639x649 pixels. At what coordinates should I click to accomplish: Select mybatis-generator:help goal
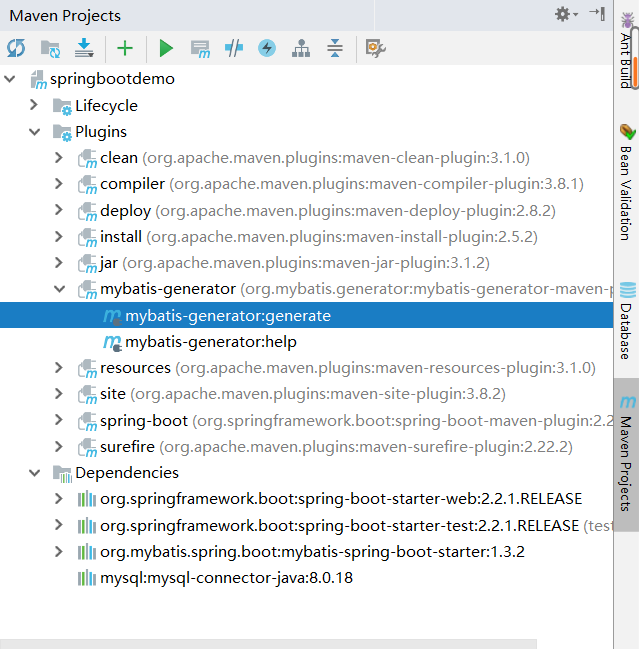pyautogui.click(x=211, y=342)
